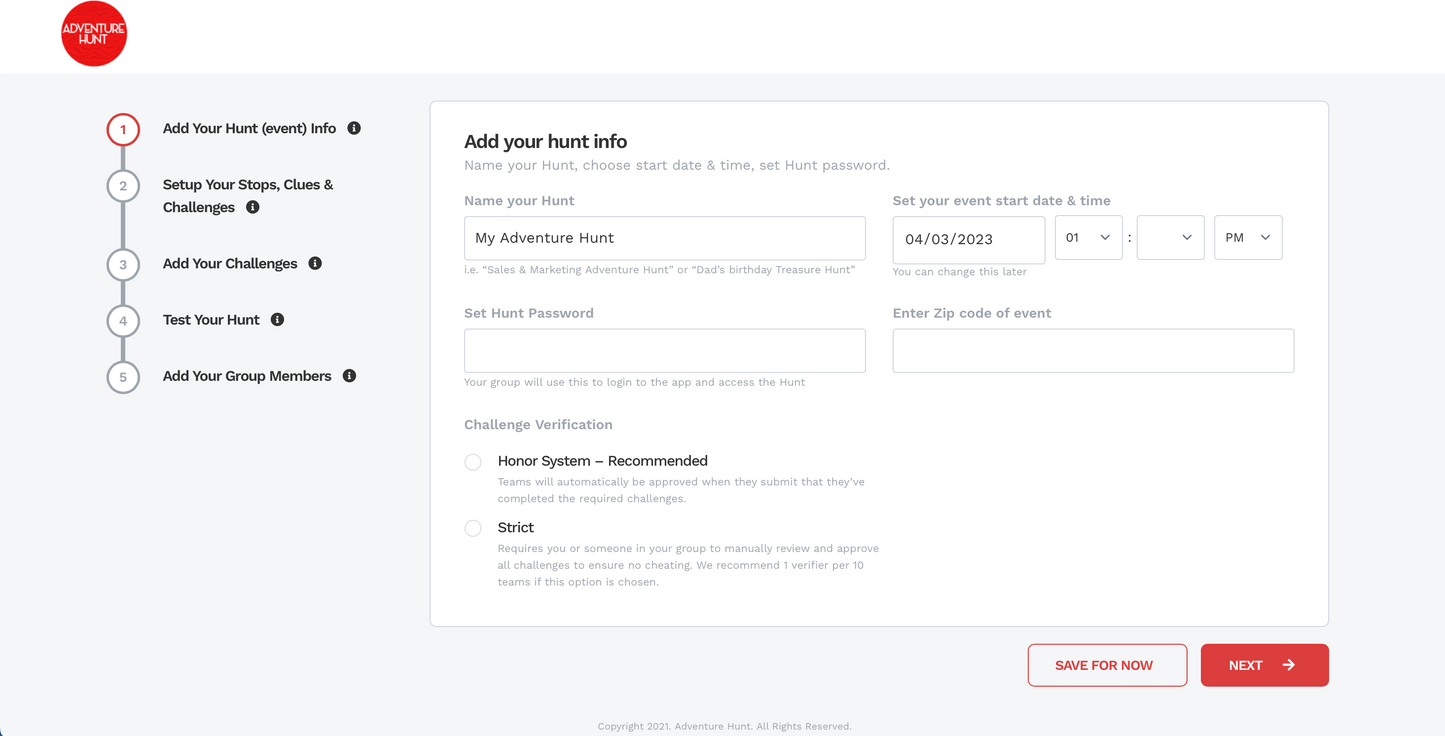Click step 5, Add Your Group Members
Viewport: 1445px width, 736px height.
point(123,377)
